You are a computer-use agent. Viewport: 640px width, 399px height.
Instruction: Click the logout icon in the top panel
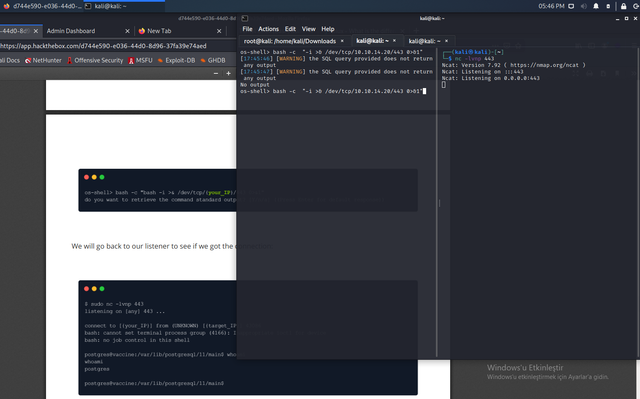(636, 6)
